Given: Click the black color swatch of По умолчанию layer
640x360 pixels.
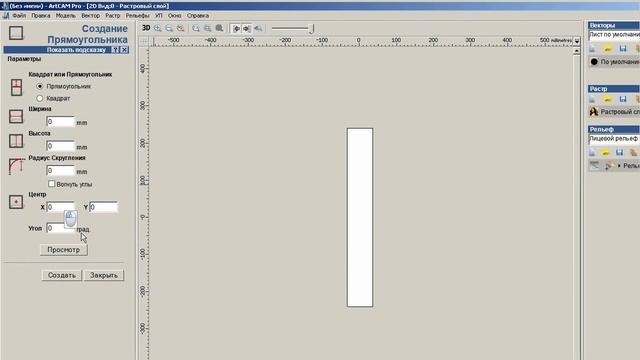Looking at the screenshot, I should (594, 62).
